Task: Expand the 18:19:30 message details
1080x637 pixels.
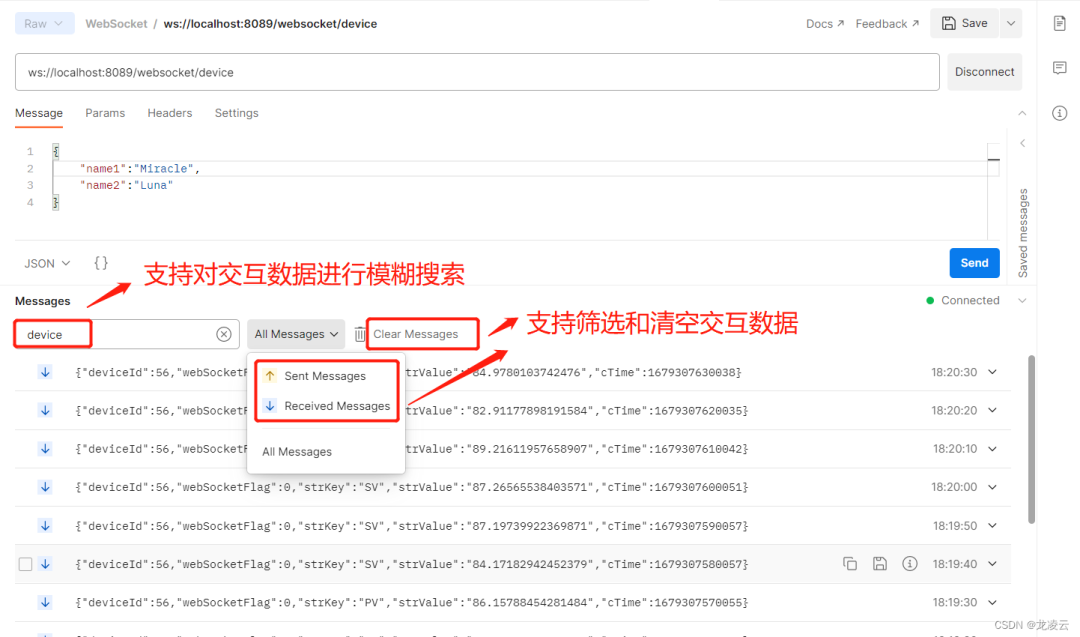Action: point(993,602)
